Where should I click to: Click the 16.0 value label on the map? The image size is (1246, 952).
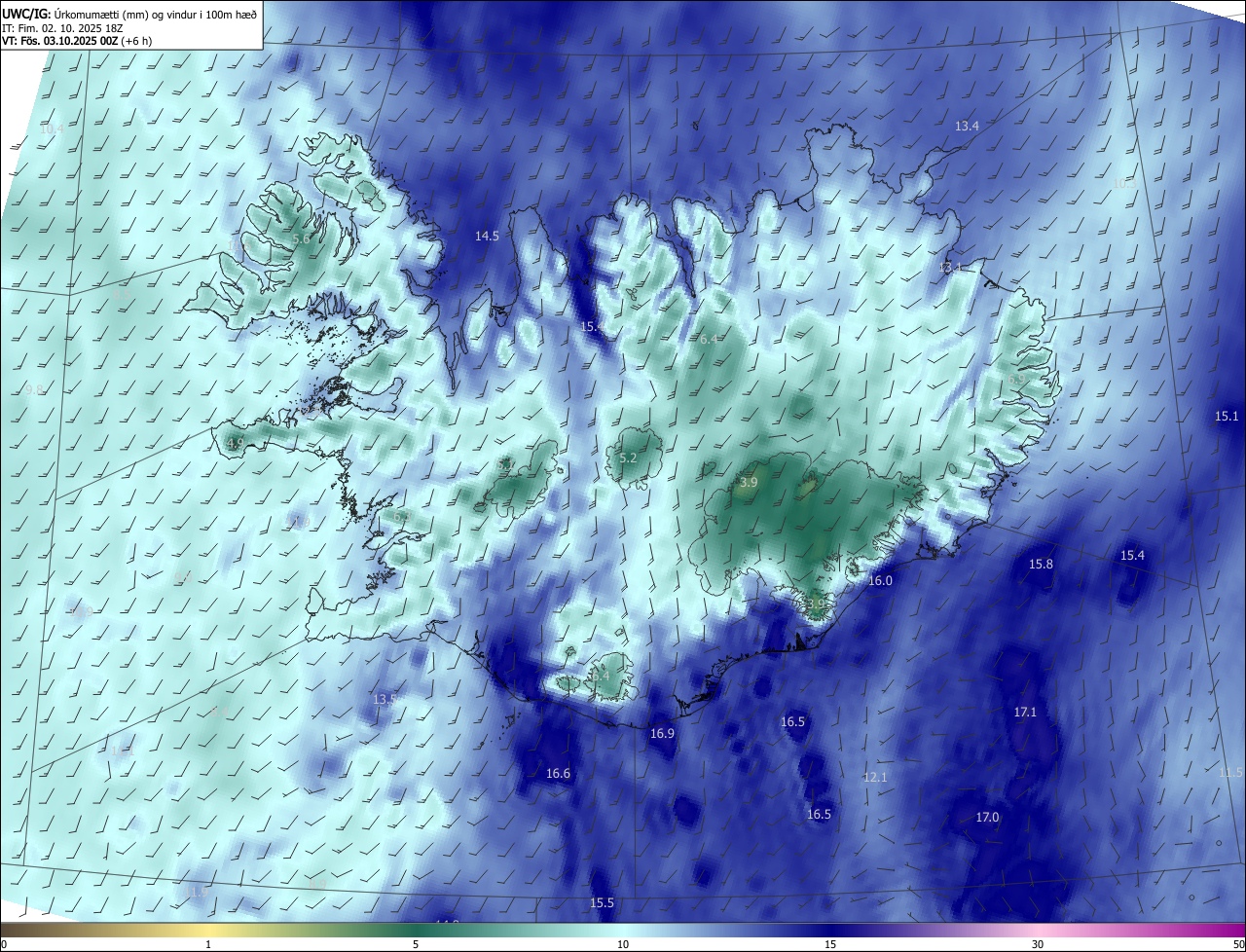click(880, 580)
